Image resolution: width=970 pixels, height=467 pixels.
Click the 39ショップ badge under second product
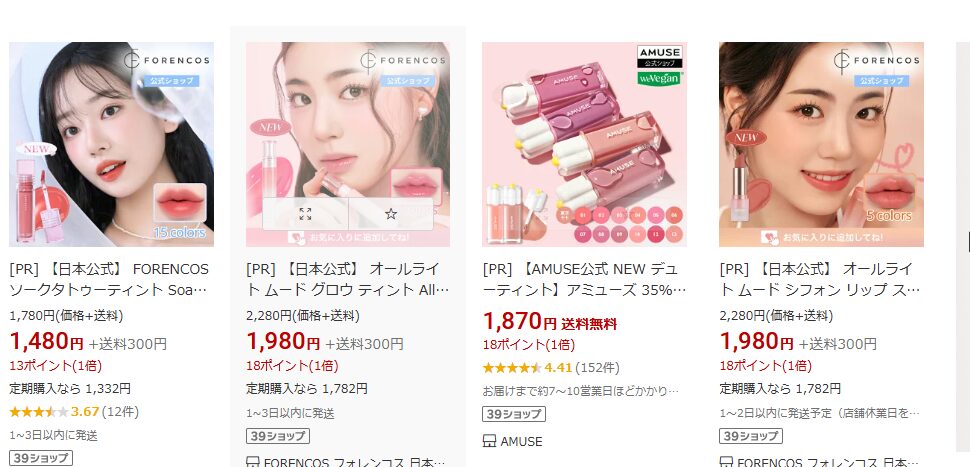click(x=278, y=436)
